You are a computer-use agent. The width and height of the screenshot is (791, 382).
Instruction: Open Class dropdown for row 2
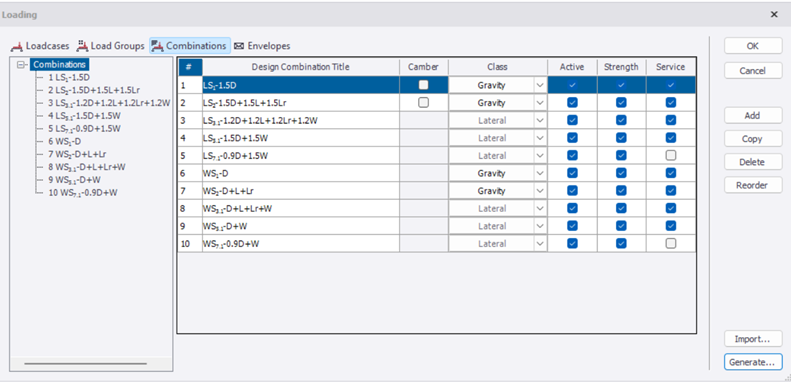click(x=540, y=102)
